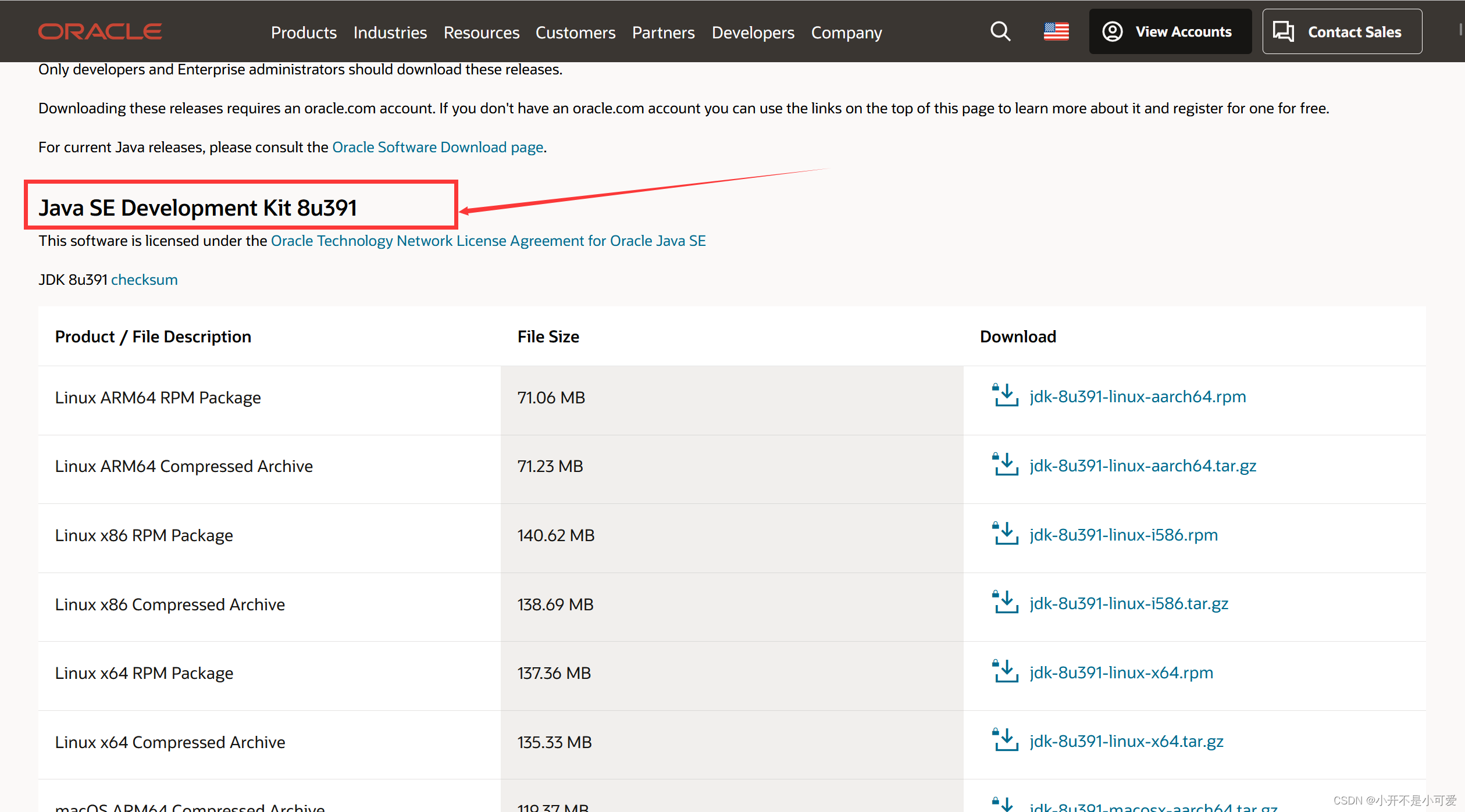Open the Oracle Software Download page link
The width and height of the screenshot is (1465, 812).
[437, 147]
